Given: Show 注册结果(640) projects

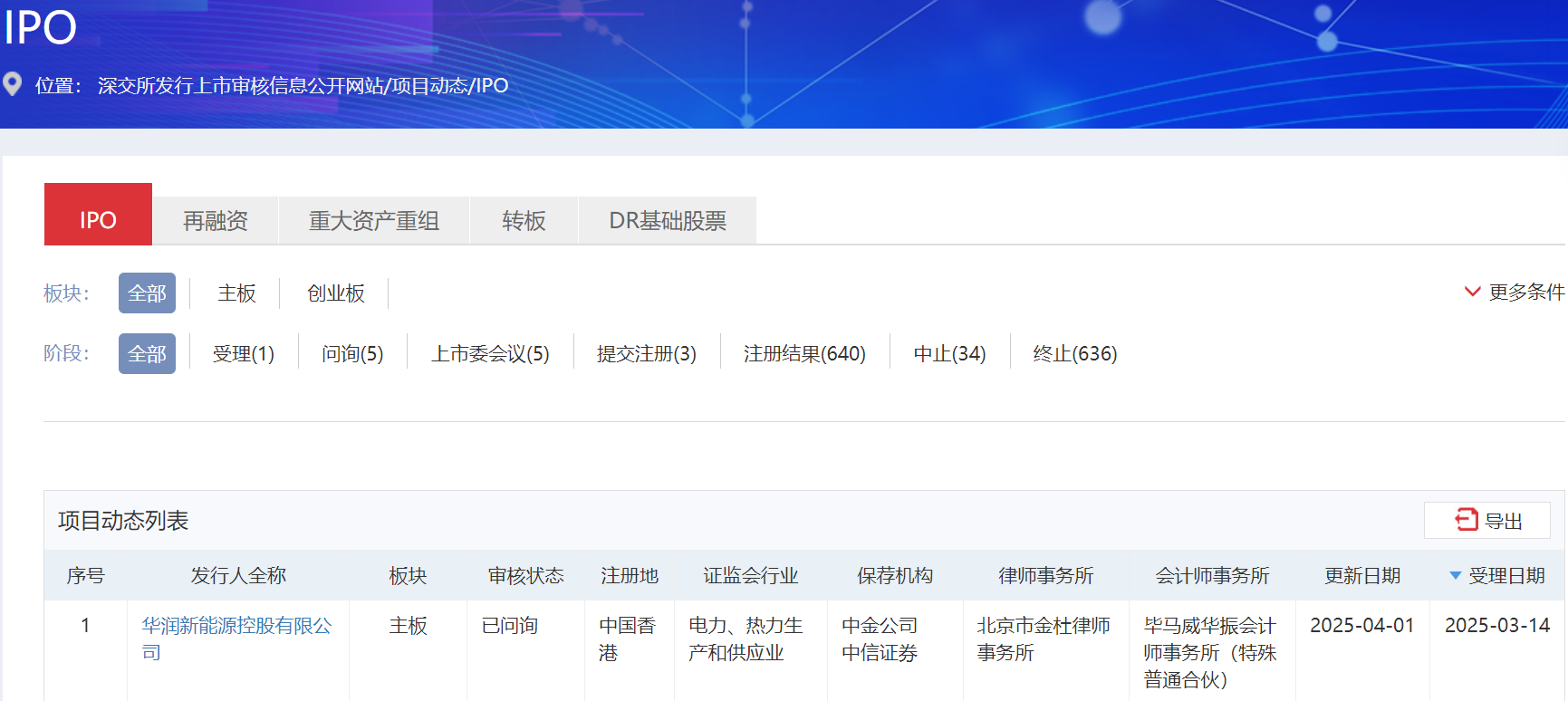Looking at the screenshot, I should click(x=804, y=353).
